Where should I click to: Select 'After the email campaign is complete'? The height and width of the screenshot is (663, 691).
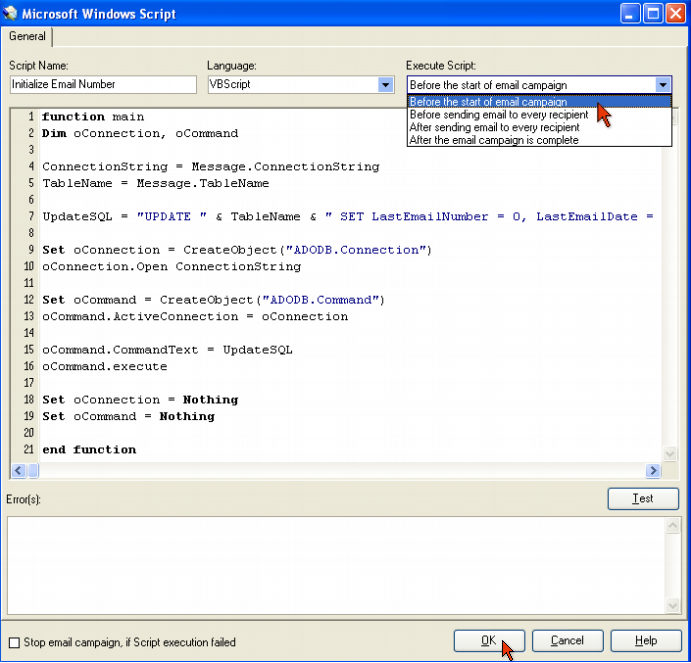[539, 140]
